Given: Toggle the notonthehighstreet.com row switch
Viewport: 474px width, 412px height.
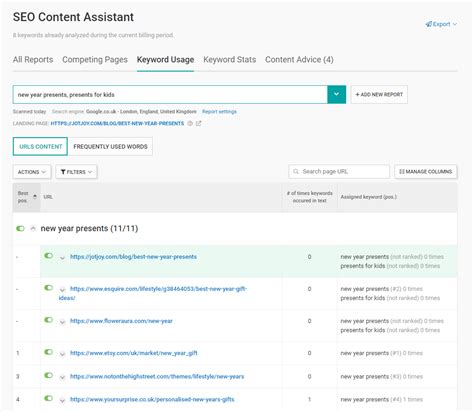Looking at the screenshot, I should [49, 375].
